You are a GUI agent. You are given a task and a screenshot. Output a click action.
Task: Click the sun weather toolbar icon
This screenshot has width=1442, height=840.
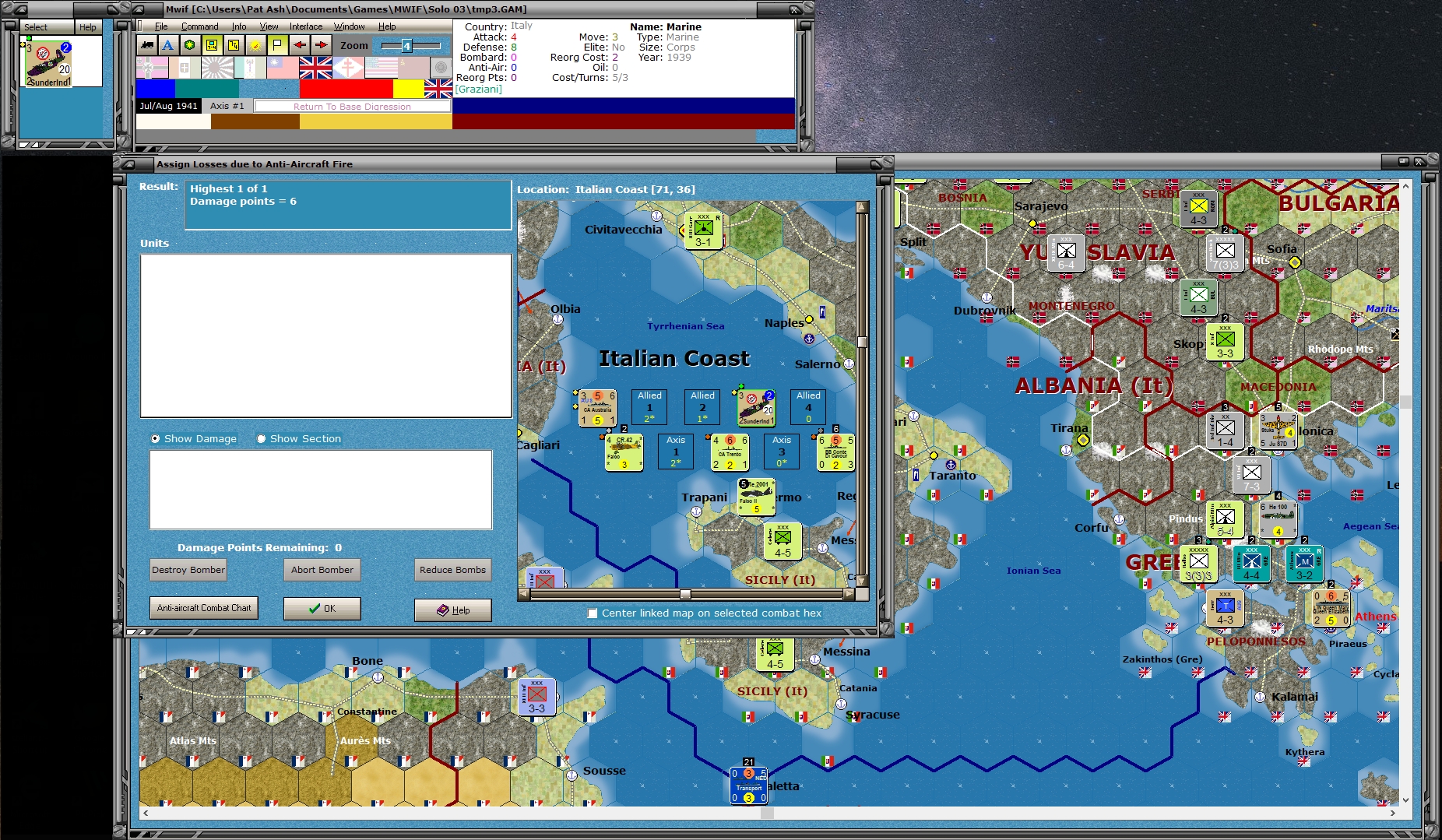click(255, 45)
